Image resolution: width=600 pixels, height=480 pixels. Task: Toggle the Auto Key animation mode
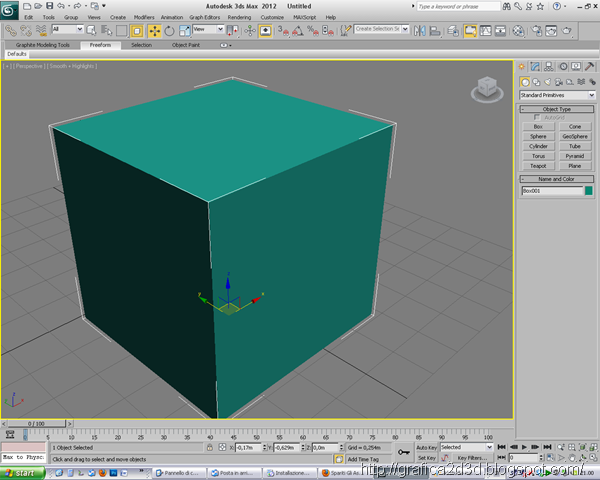[426, 447]
